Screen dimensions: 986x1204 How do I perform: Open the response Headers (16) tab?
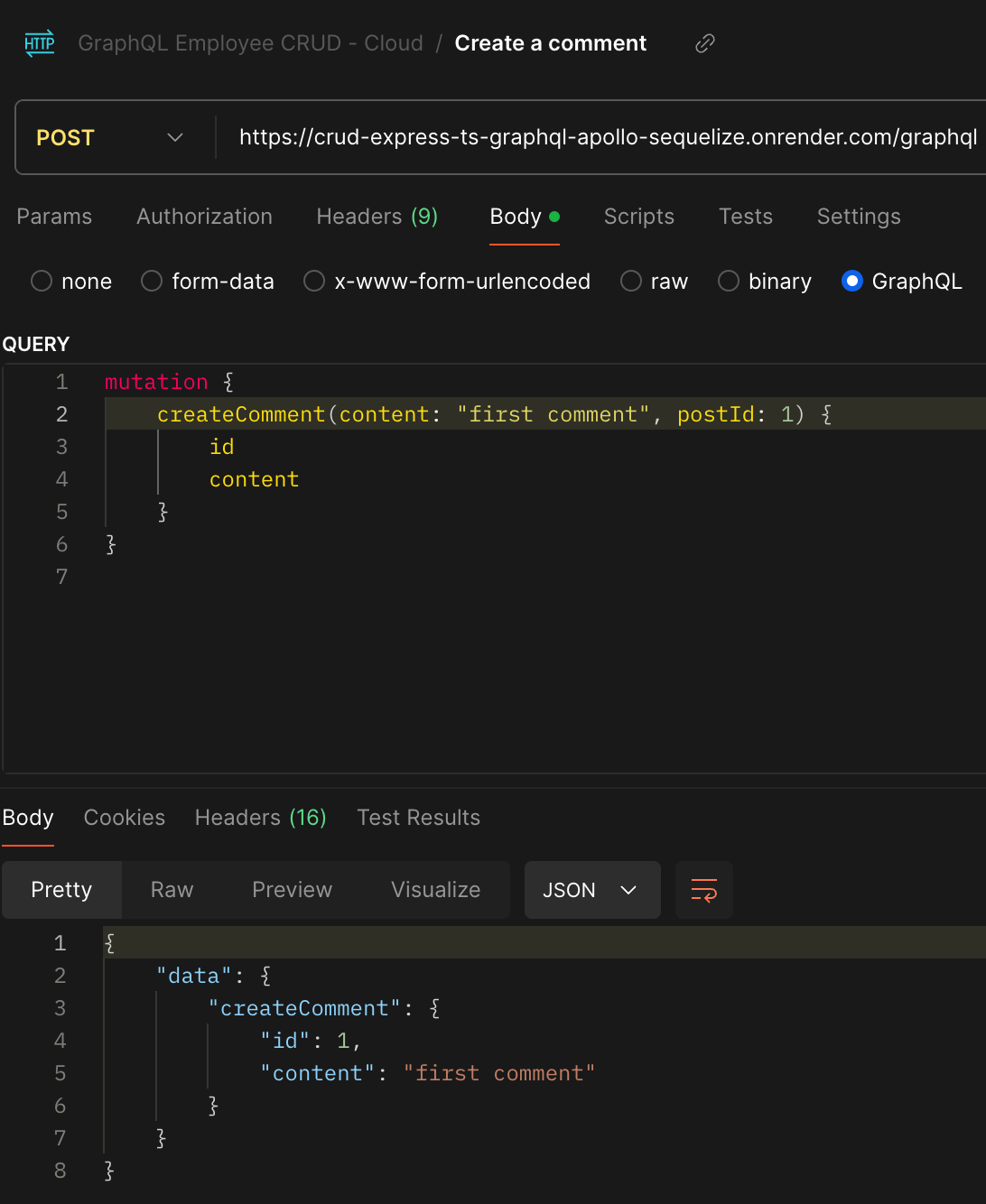point(261,818)
